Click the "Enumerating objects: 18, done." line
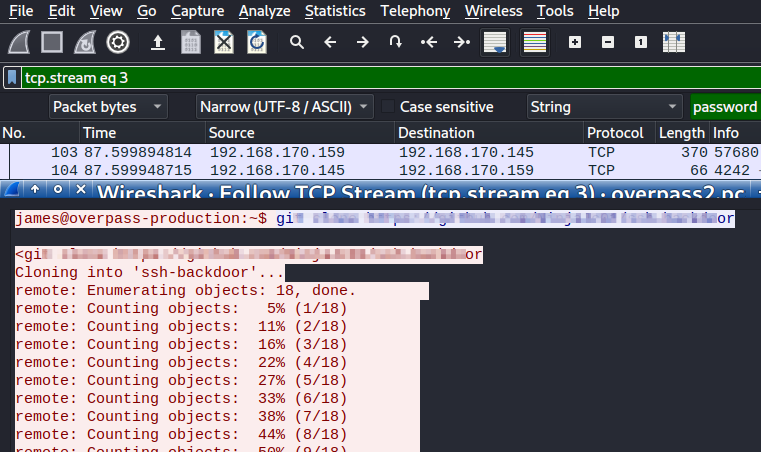This screenshot has height=452, width=761. (x=221, y=290)
